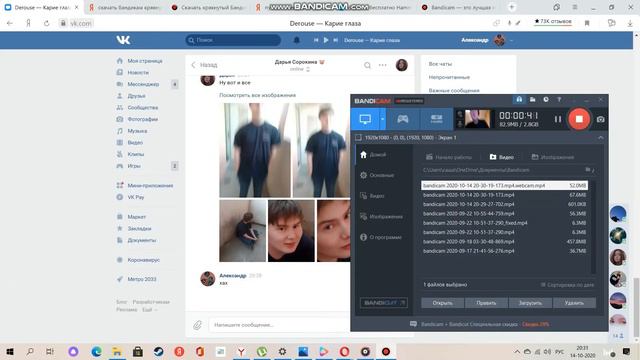Switch to Видео files tab in Bandicam

click(x=502, y=157)
